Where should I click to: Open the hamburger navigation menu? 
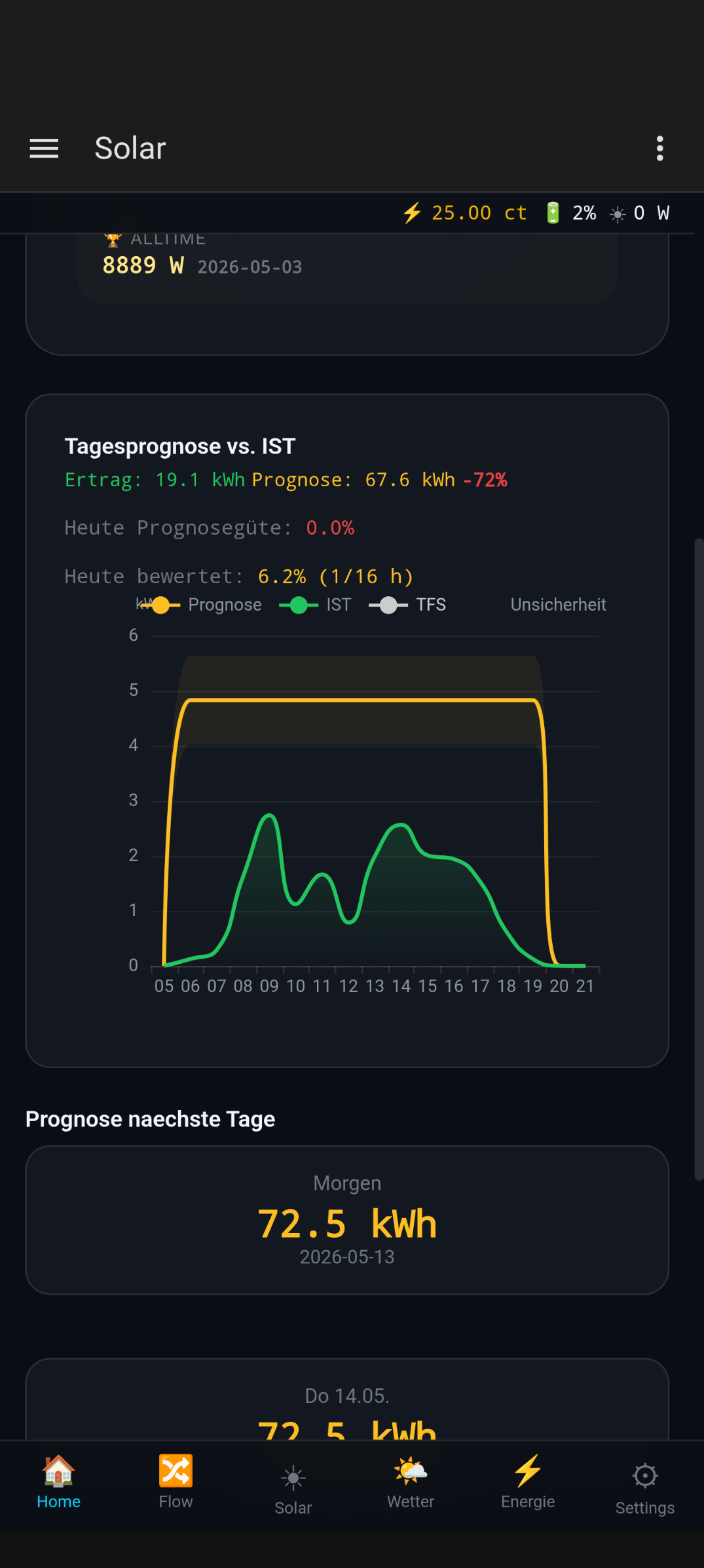[44, 149]
